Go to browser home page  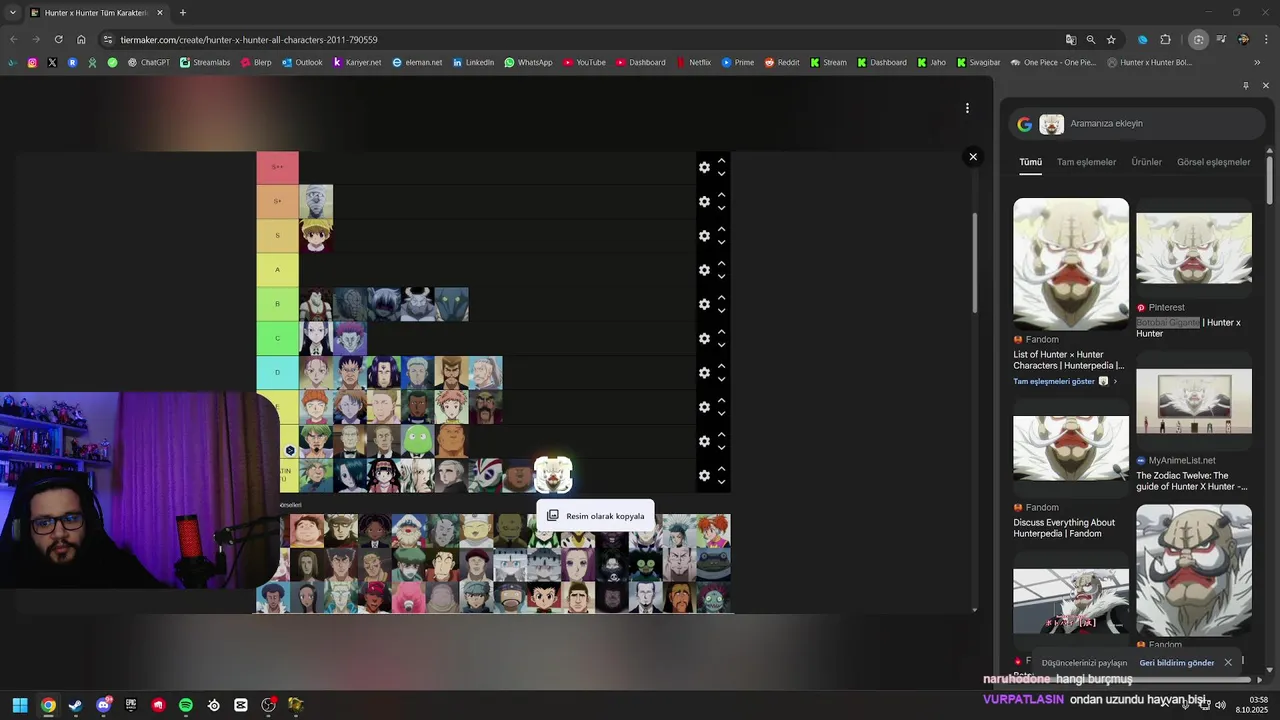(81, 40)
